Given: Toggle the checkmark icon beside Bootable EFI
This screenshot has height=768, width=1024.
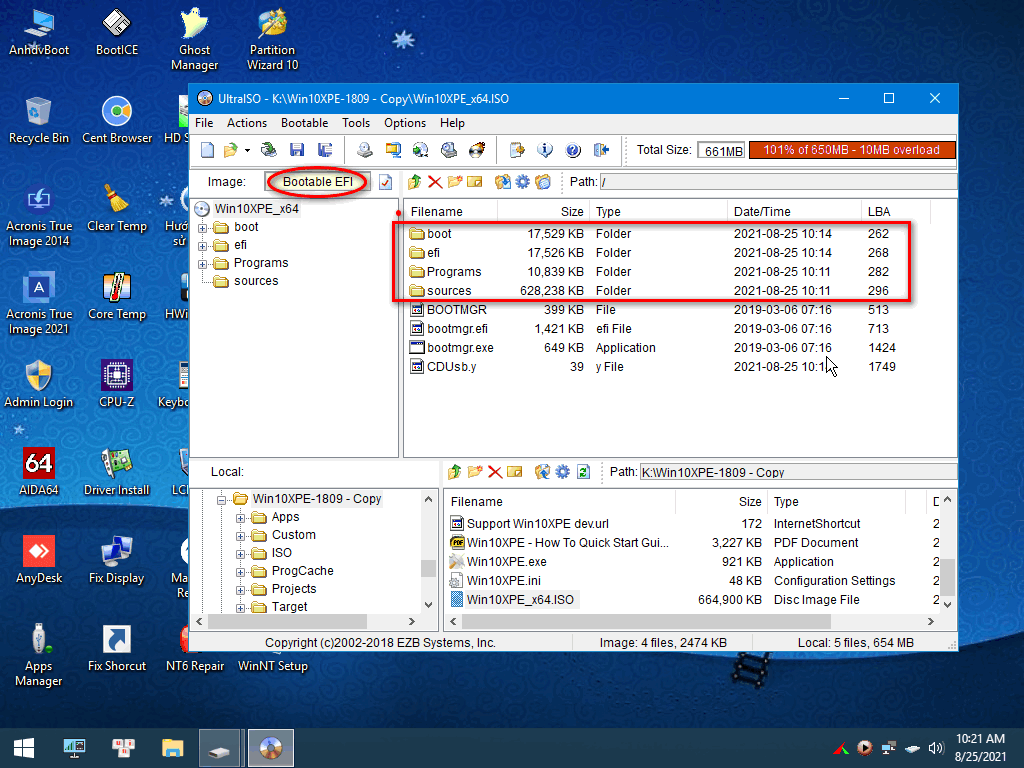Looking at the screenshot, I should 385,182.
